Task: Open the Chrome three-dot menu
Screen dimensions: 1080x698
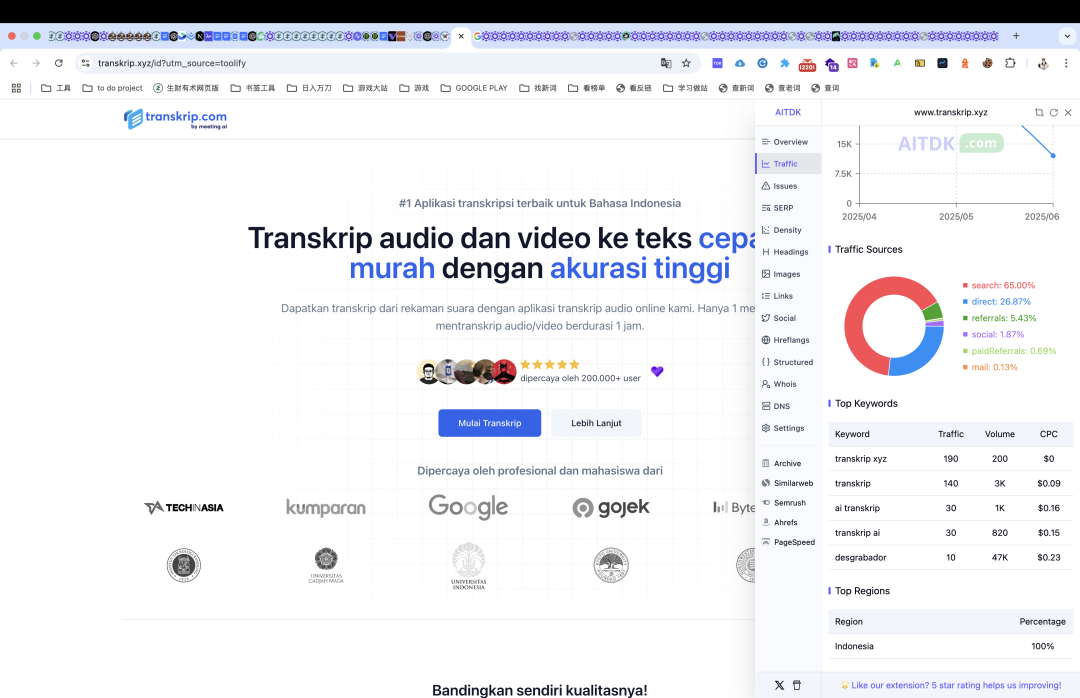Action: [x=1066, y=63]
